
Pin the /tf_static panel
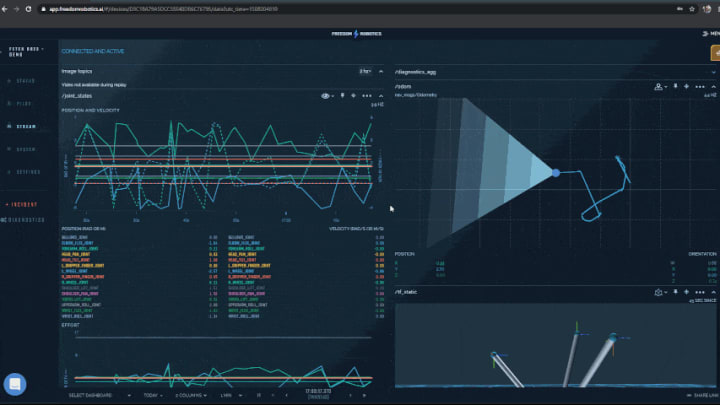(675, 292)
